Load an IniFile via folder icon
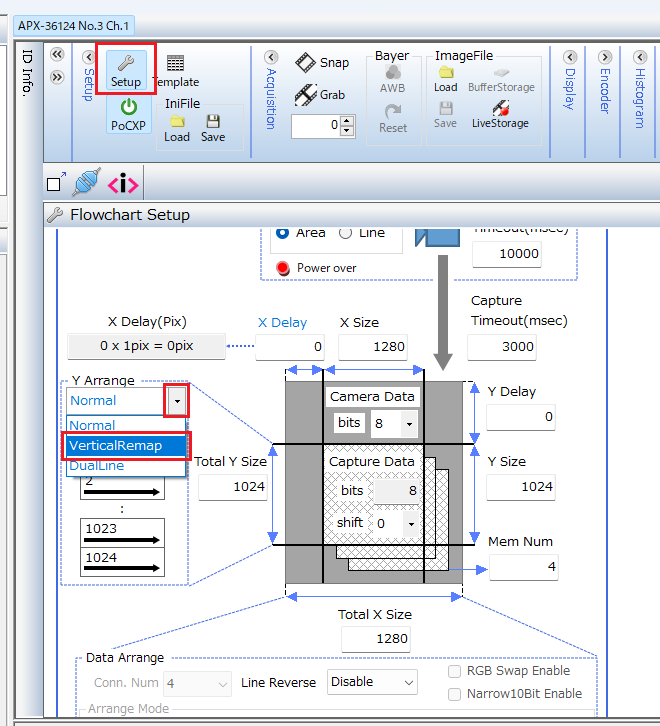Image resolution: width=660 pixels, height=726 pixels. (177, 121)
